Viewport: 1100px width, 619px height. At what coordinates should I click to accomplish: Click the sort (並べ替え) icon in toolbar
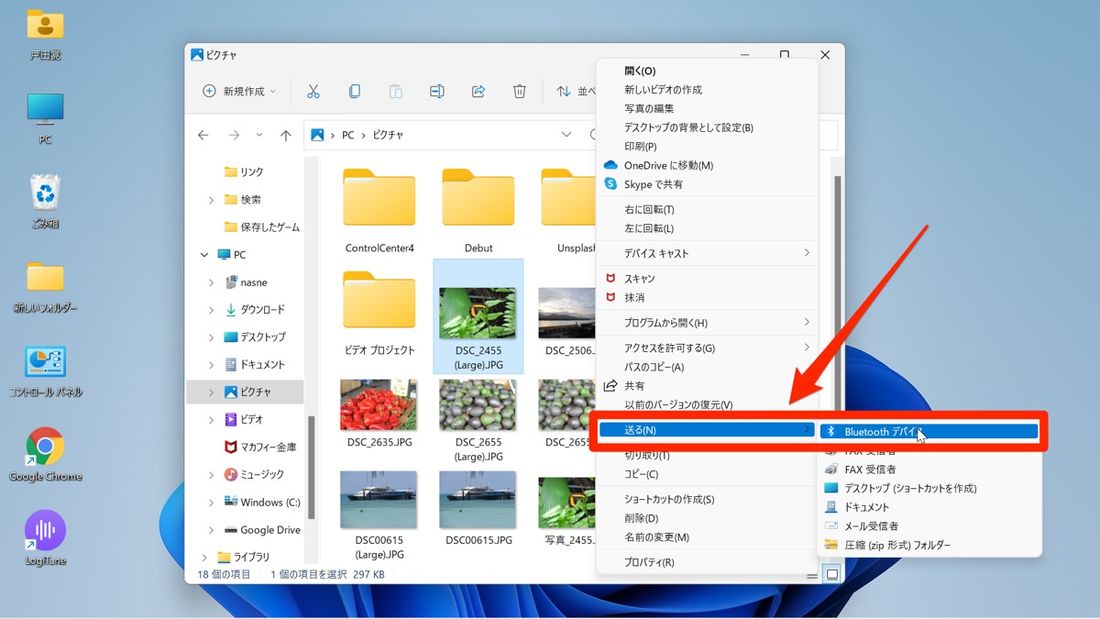(563, 91)
